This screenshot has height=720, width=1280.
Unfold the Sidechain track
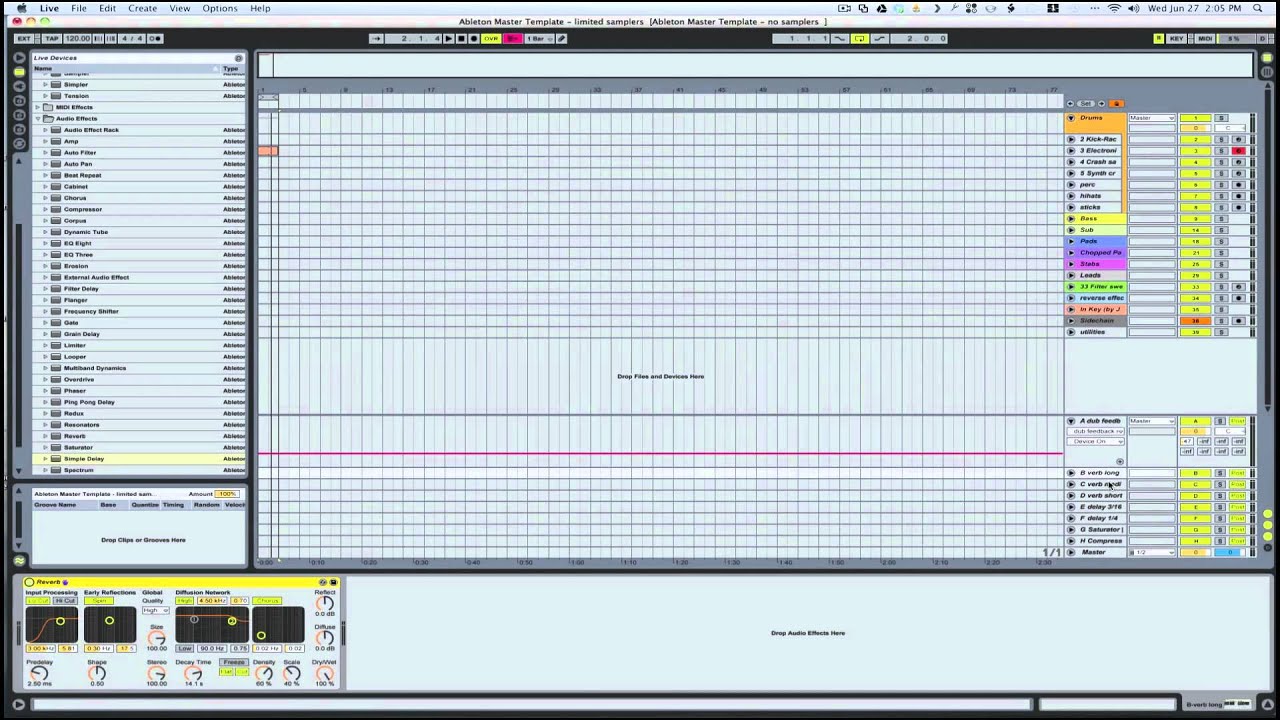(1071, 321)
